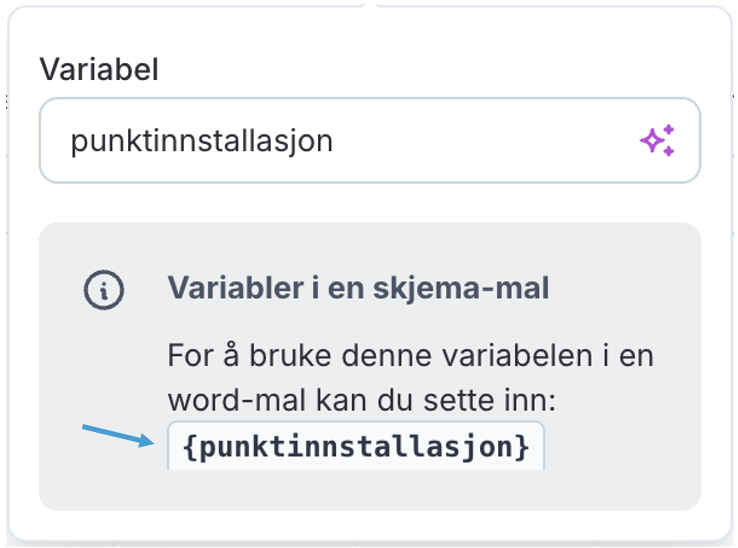
Task: Click the word punktinnstallasjon inside the input
Action: pyautogui.click(x=201, y=141)
